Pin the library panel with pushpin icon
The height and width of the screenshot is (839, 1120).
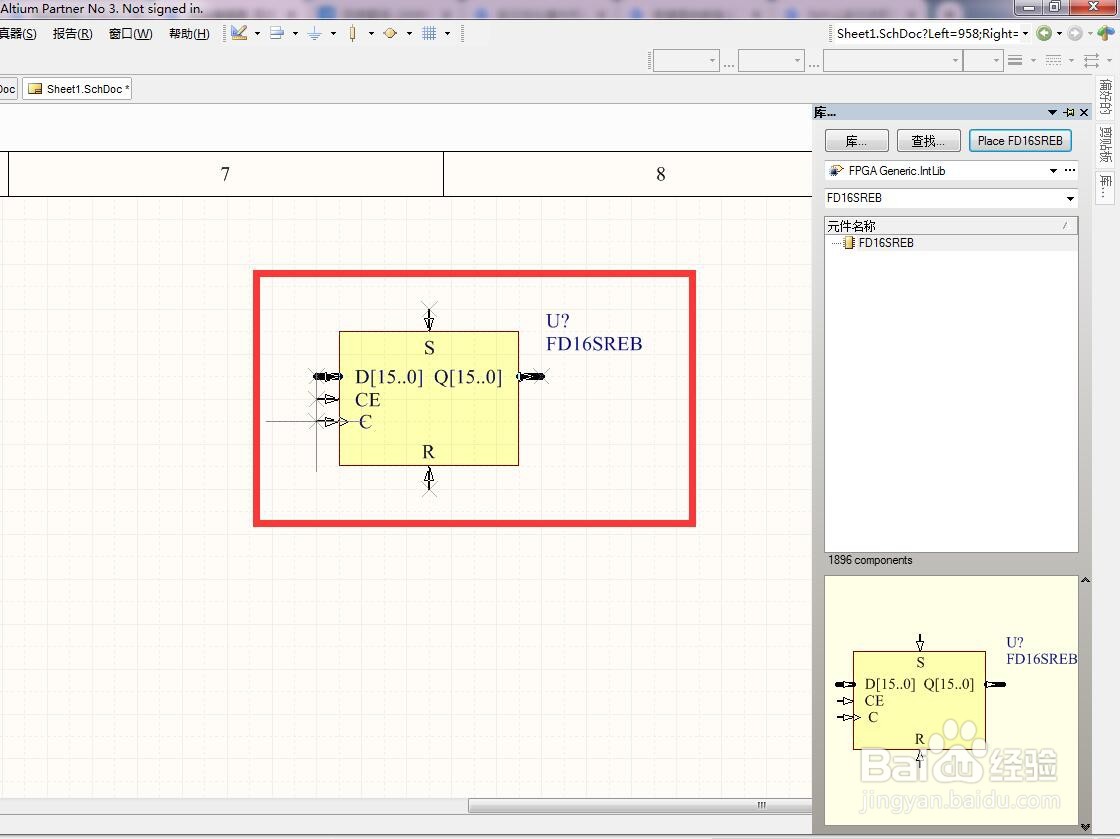tap(1069, 113)
